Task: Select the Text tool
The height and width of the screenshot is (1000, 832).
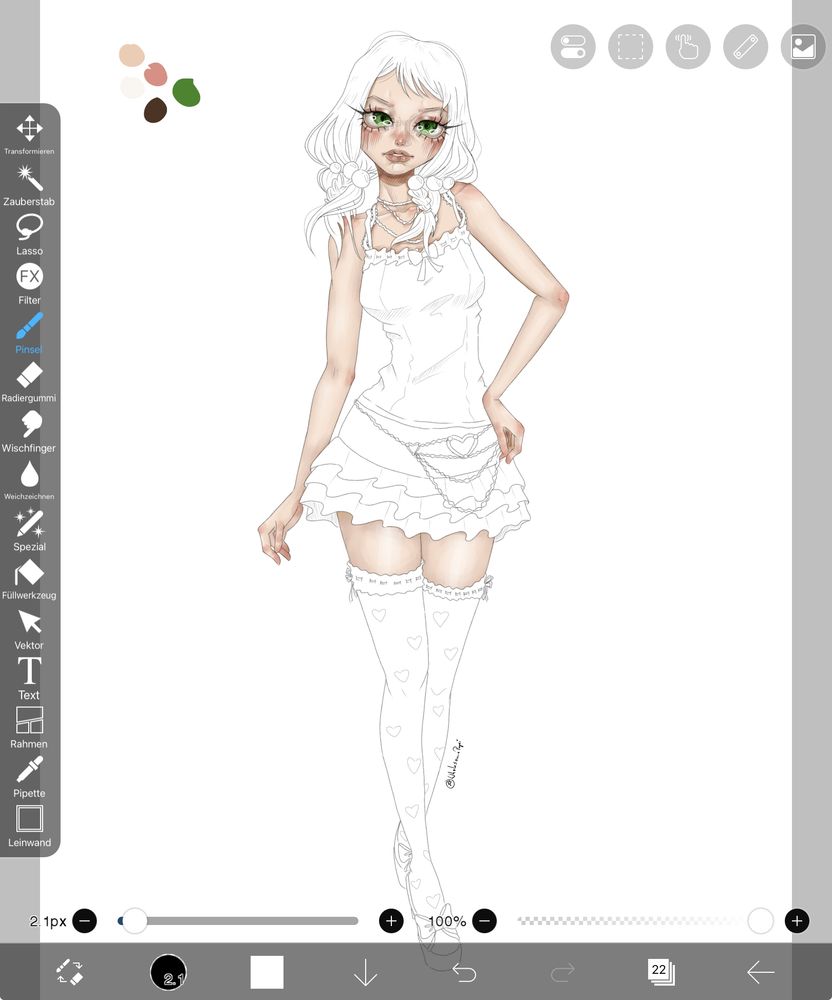Action: pyautogui.click(x=29, y=679)
